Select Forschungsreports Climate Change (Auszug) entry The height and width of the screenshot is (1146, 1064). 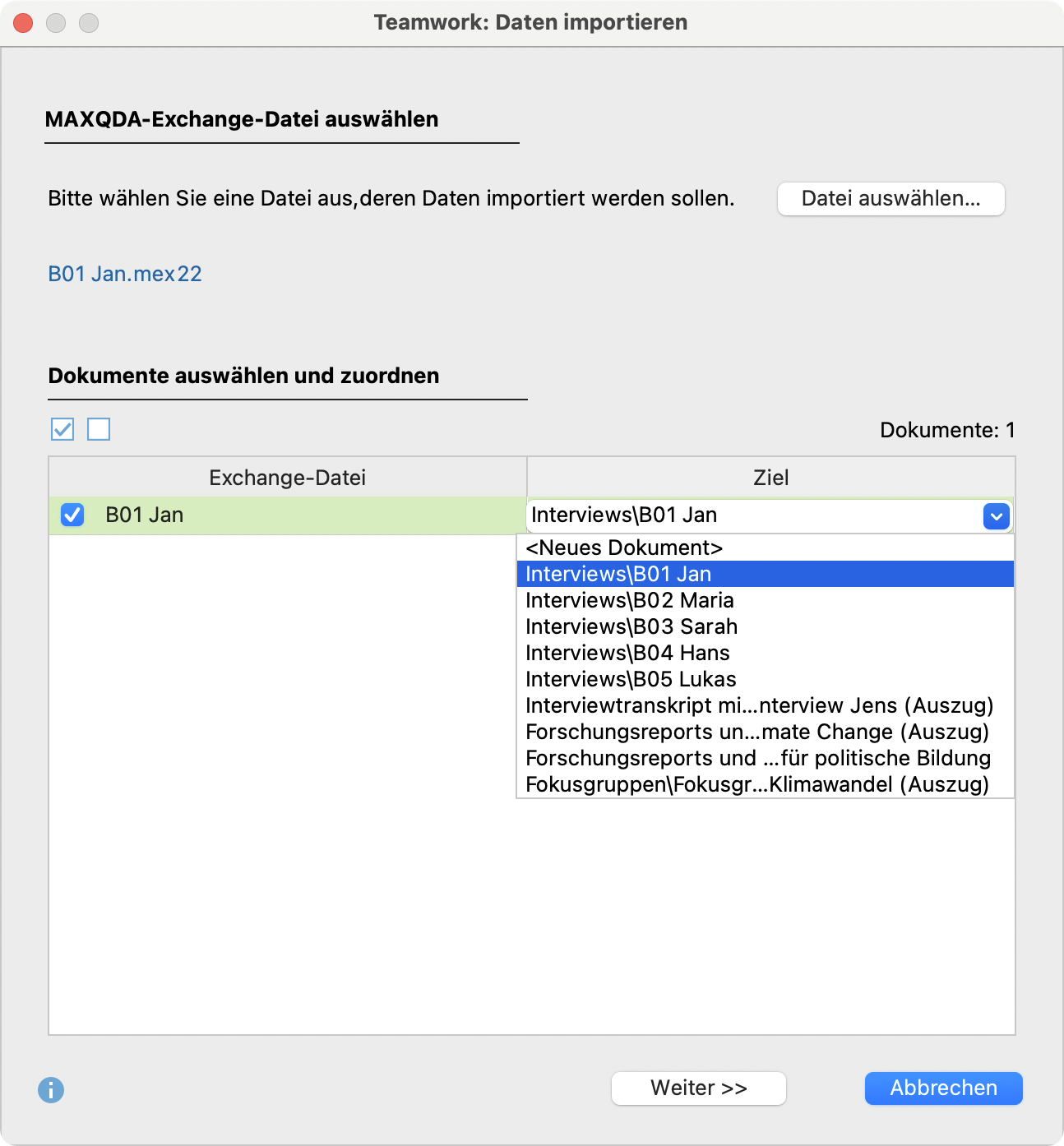click(756, 732)
